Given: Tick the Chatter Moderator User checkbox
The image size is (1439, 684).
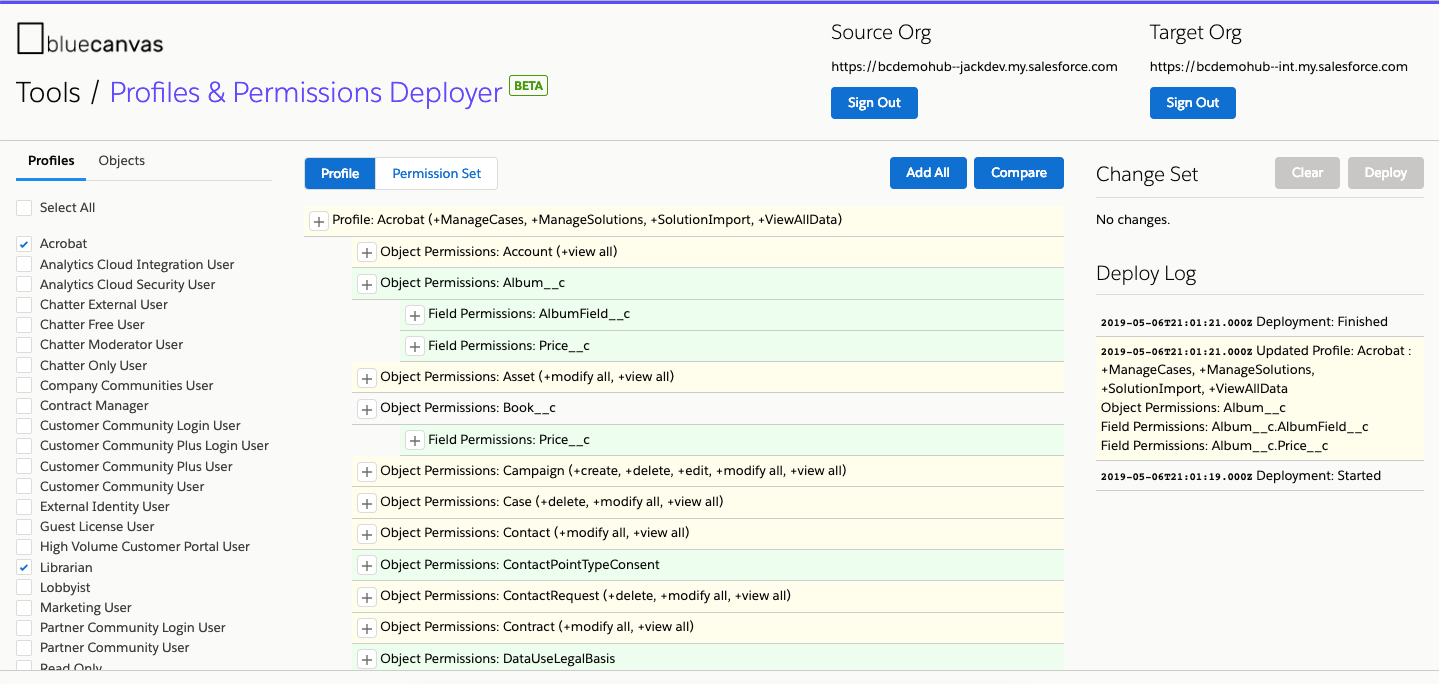Looking at the screenshot, I should pos(24,344).
